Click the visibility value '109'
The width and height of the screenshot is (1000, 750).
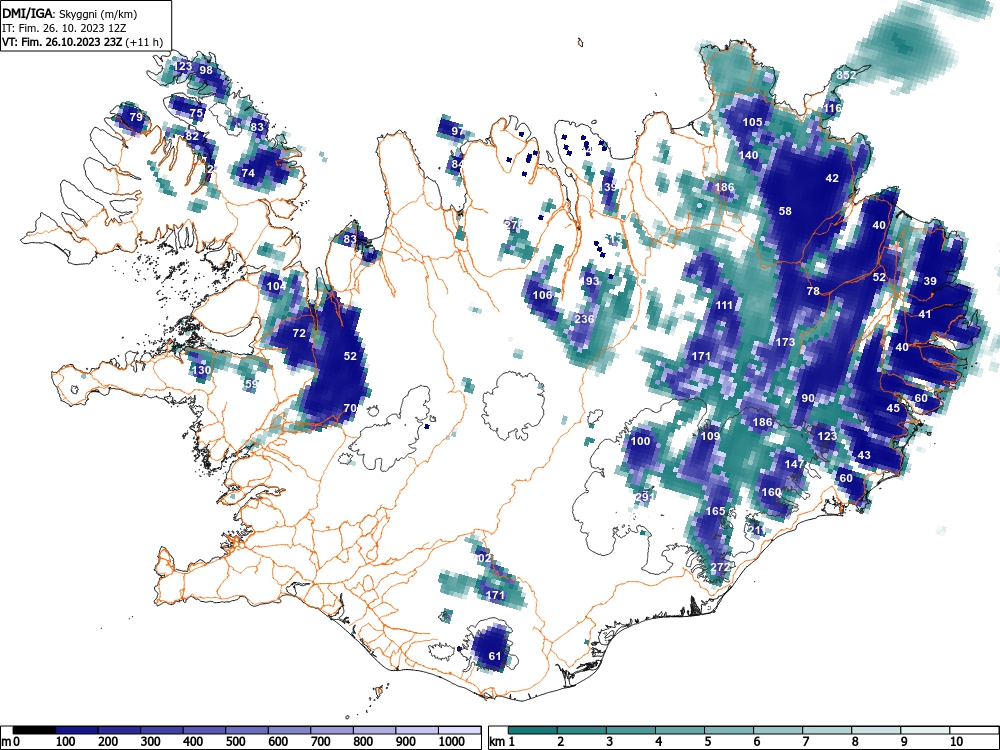(710, 436)
